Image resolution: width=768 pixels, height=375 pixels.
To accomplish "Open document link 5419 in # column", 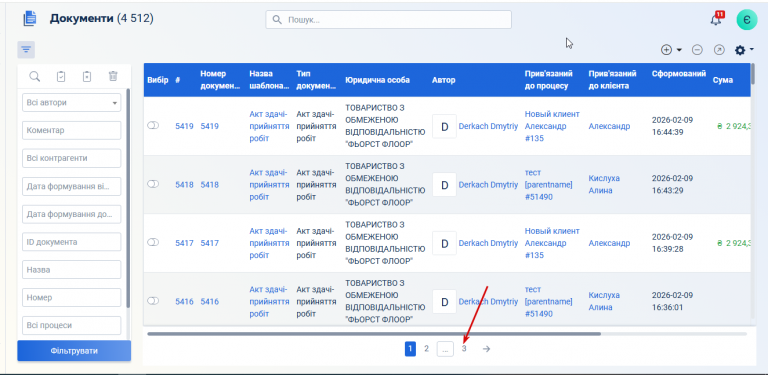I will [x=184, y=126].
